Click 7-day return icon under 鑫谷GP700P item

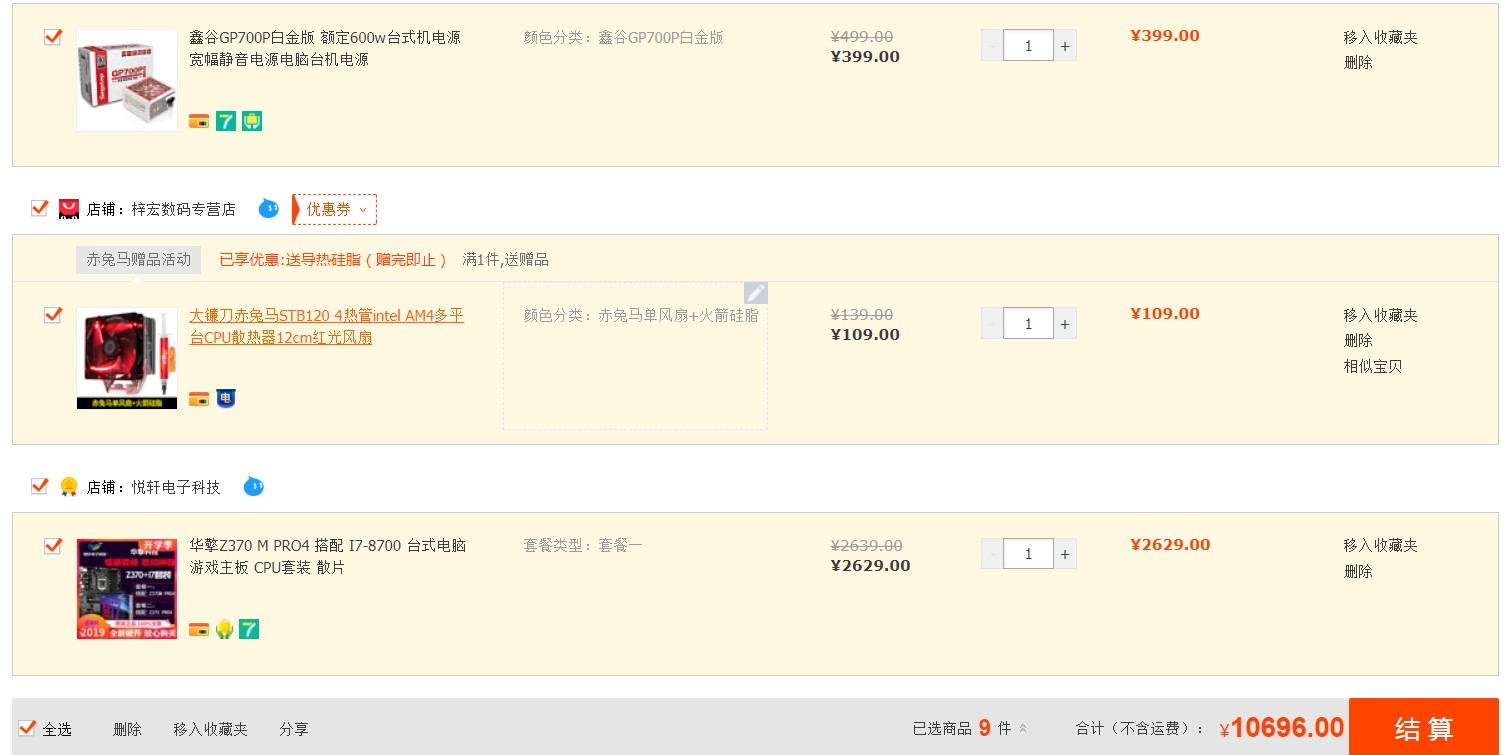tap(226, 121)
